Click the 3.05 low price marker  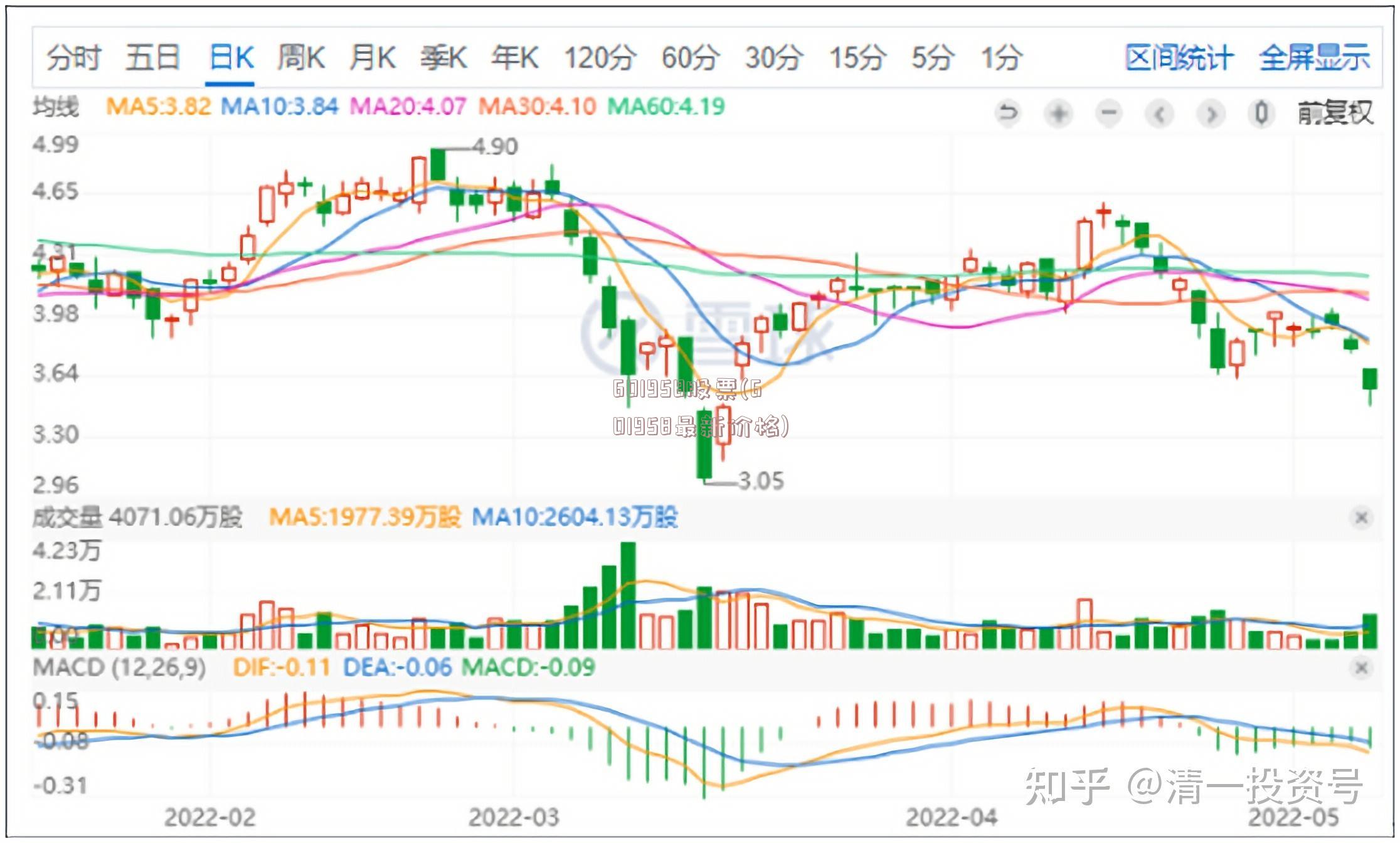(761, 482)
